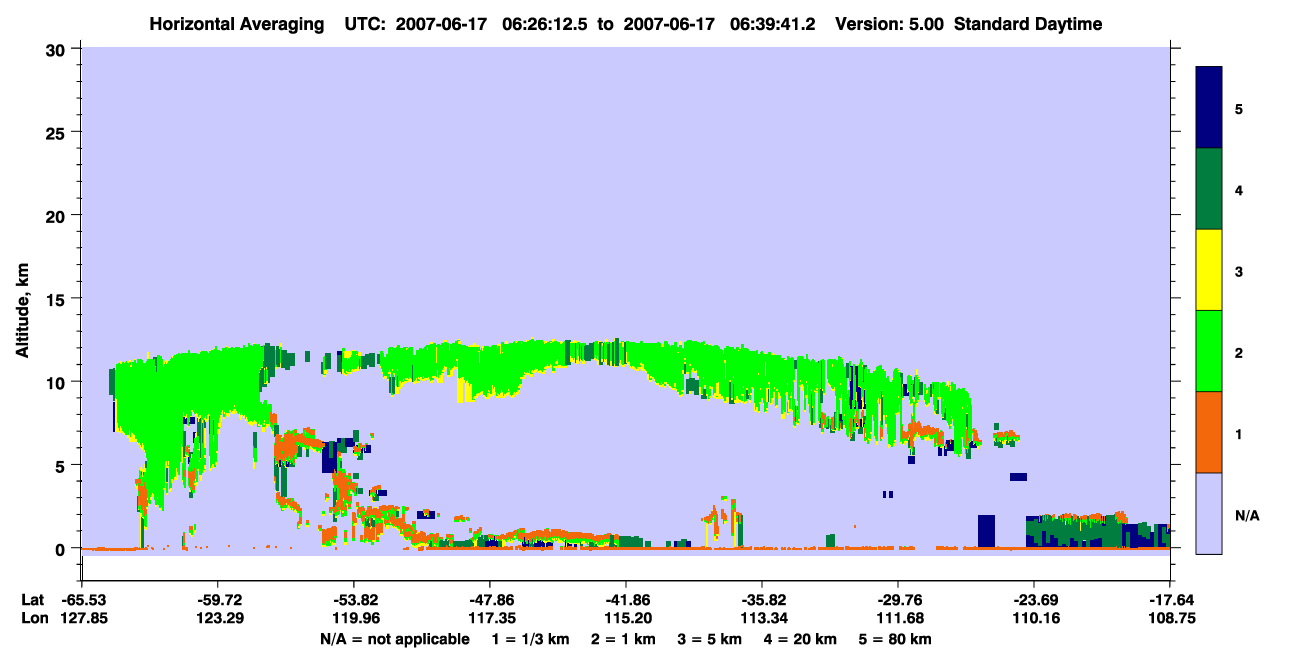Click the yellow colorbar segment labeled 3
Screen dimensions: 1300x667
[1209, 270]
